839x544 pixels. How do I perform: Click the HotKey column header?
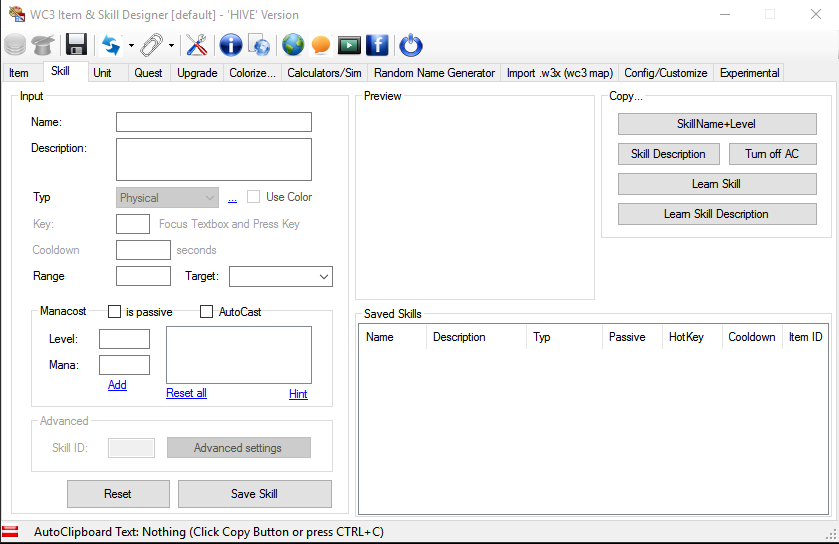pyautogui.click(x=692, y=337)
